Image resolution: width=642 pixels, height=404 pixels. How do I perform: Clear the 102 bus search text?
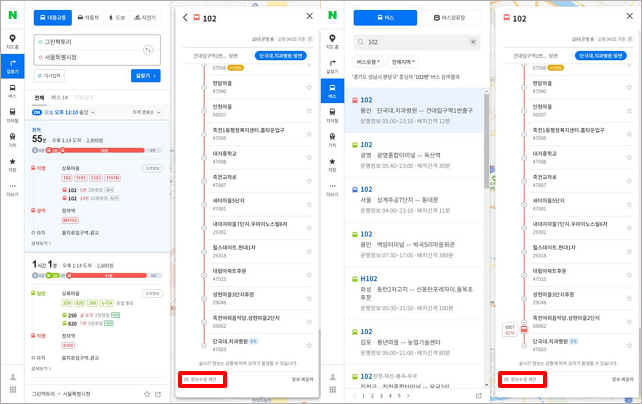click(473, 42)
